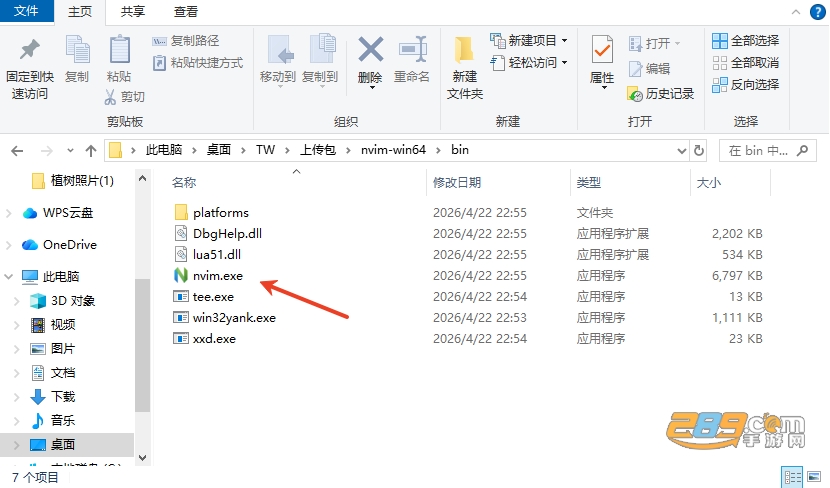Screen dimensions: 830x488
Task: Go up one folder with up arrow
Action: point(91,151)
